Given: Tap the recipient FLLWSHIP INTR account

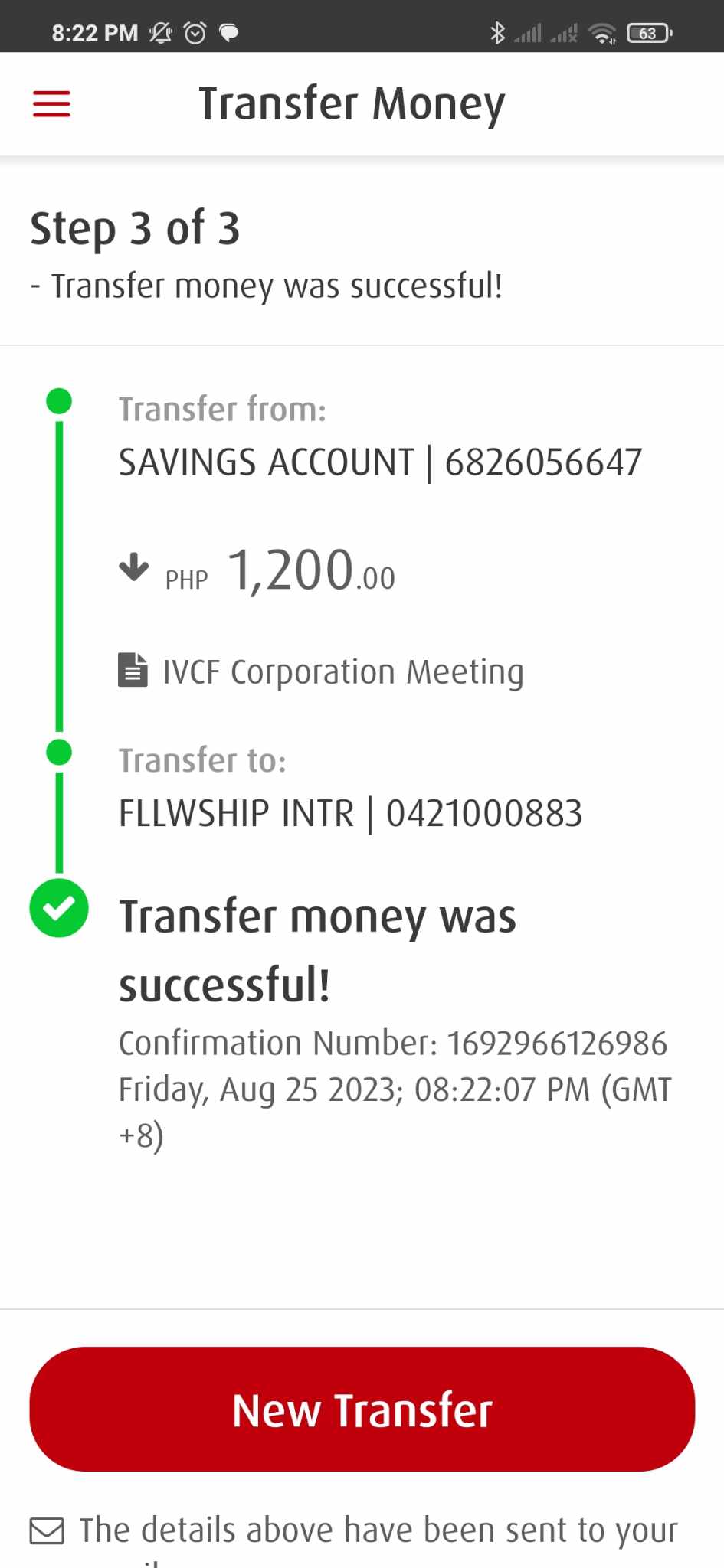Looking at the screenshot, I should tap(350, 813).
